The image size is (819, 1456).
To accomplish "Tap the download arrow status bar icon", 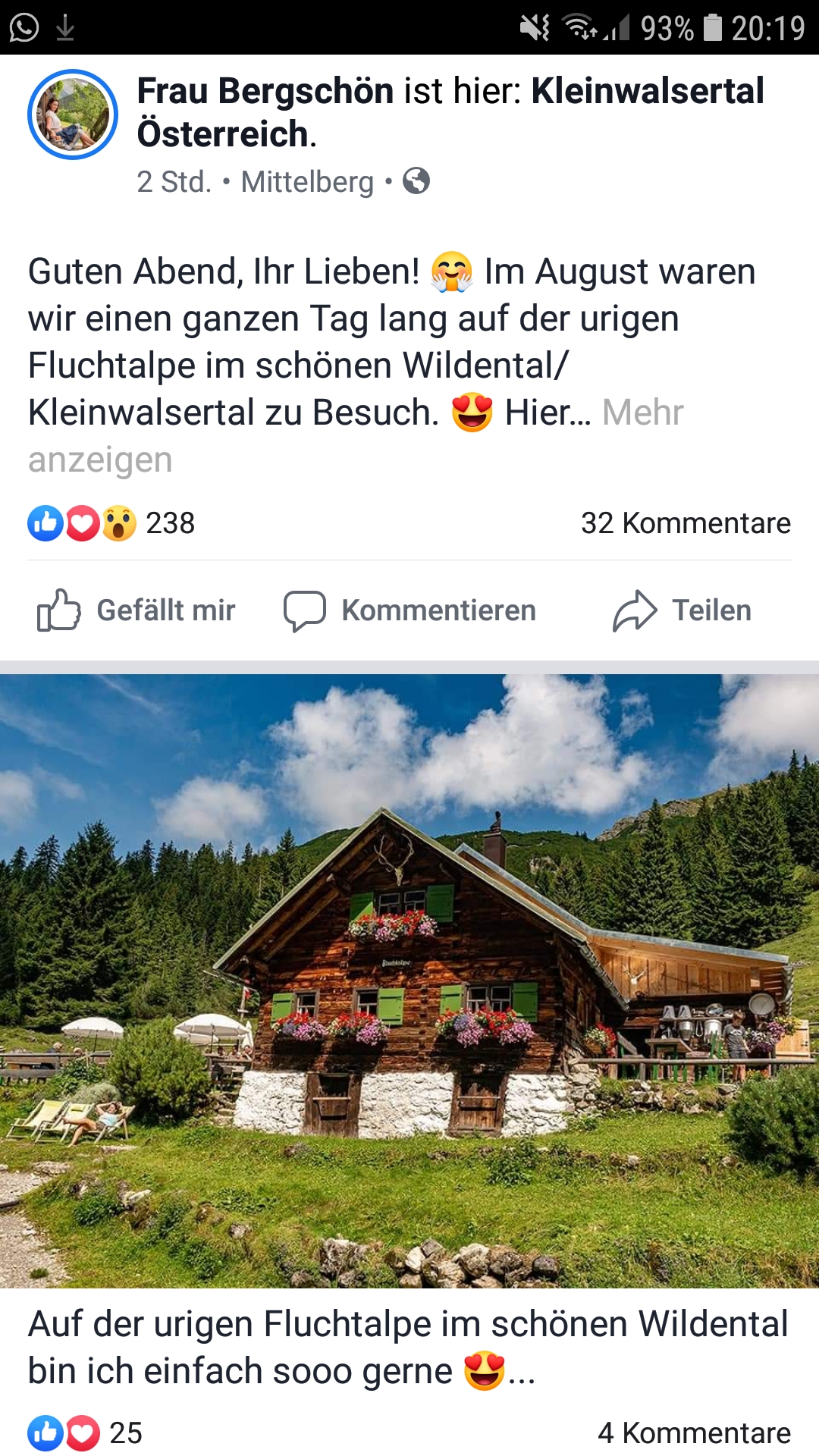I will click(65, 28).
